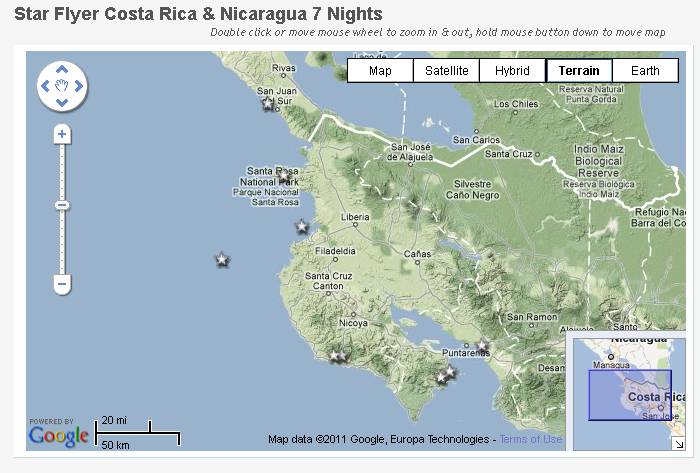Select the star marker in the open ocean
This screenshot has height=473, width=700.
point(222,260)
